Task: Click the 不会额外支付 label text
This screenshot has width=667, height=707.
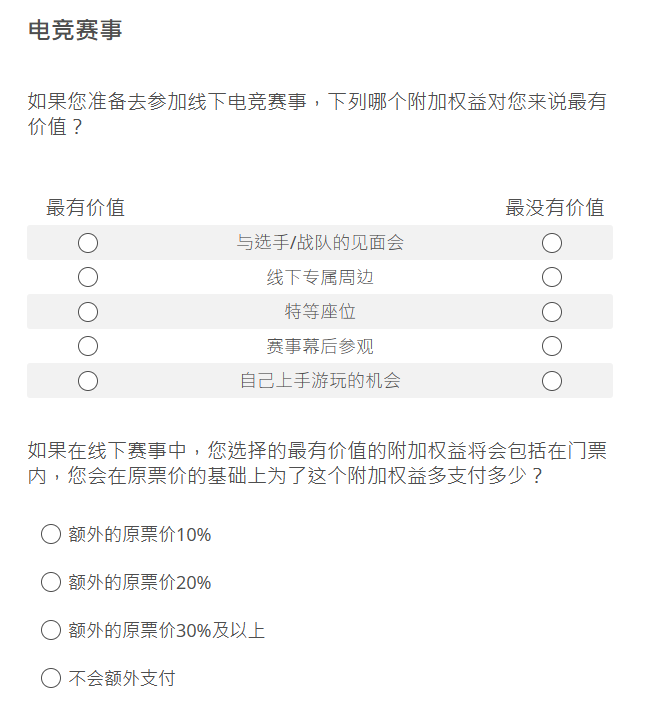Action: coord(122,678)
